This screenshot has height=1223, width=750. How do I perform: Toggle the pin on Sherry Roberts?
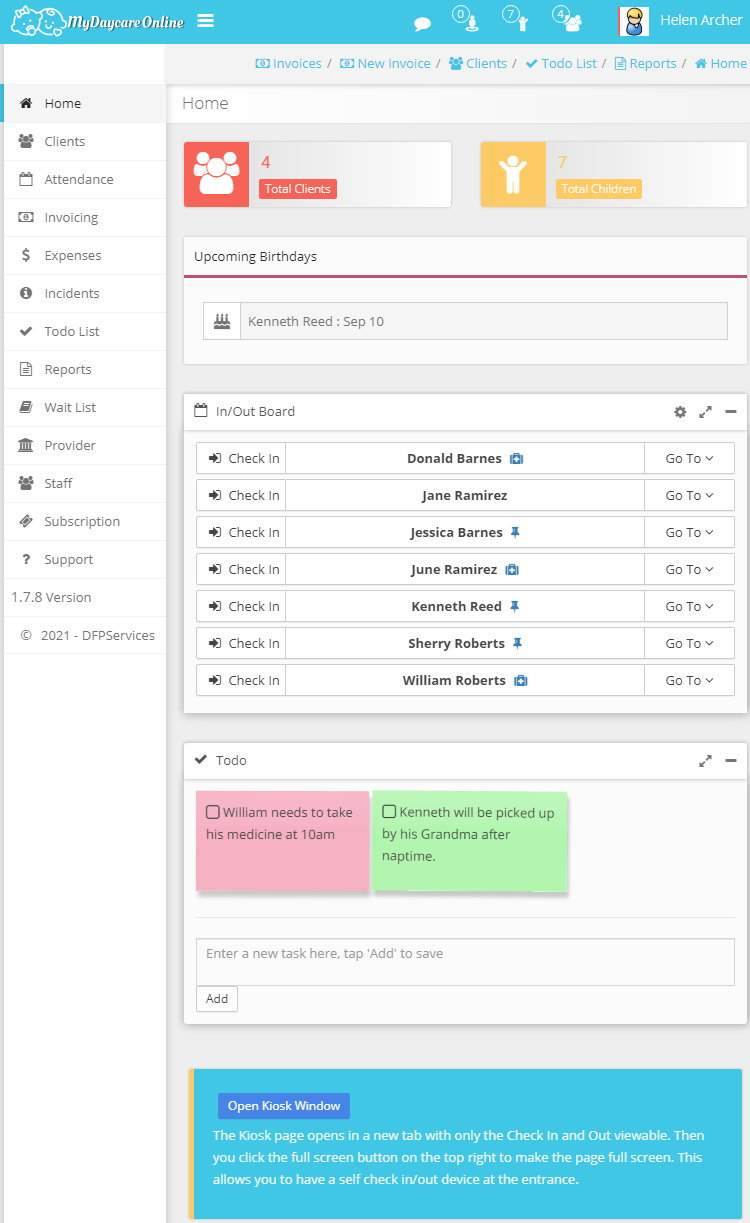[518, 643]
